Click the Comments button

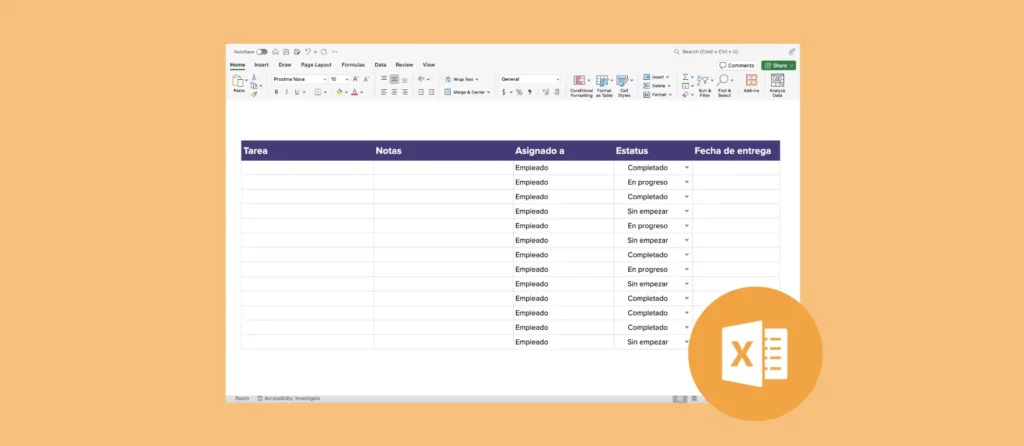(737, 65)
